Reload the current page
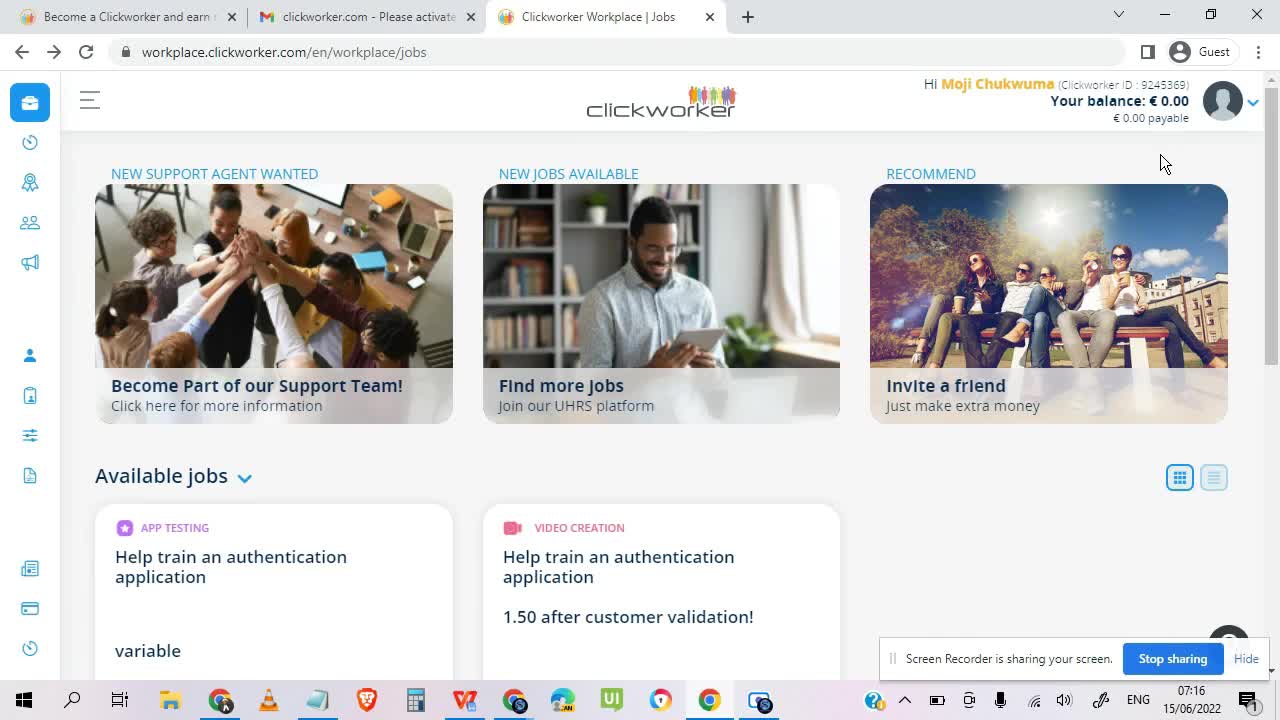Screen dimensions: 1280x720 point(86,52)
